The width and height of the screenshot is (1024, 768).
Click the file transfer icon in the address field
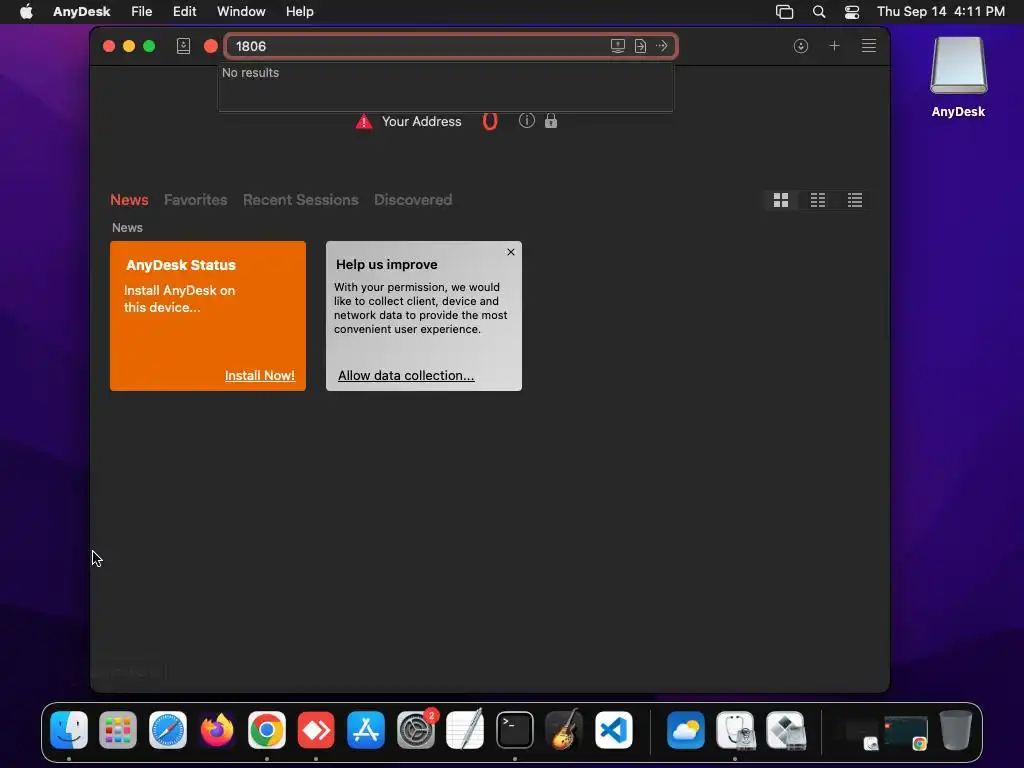click(640, 46)
